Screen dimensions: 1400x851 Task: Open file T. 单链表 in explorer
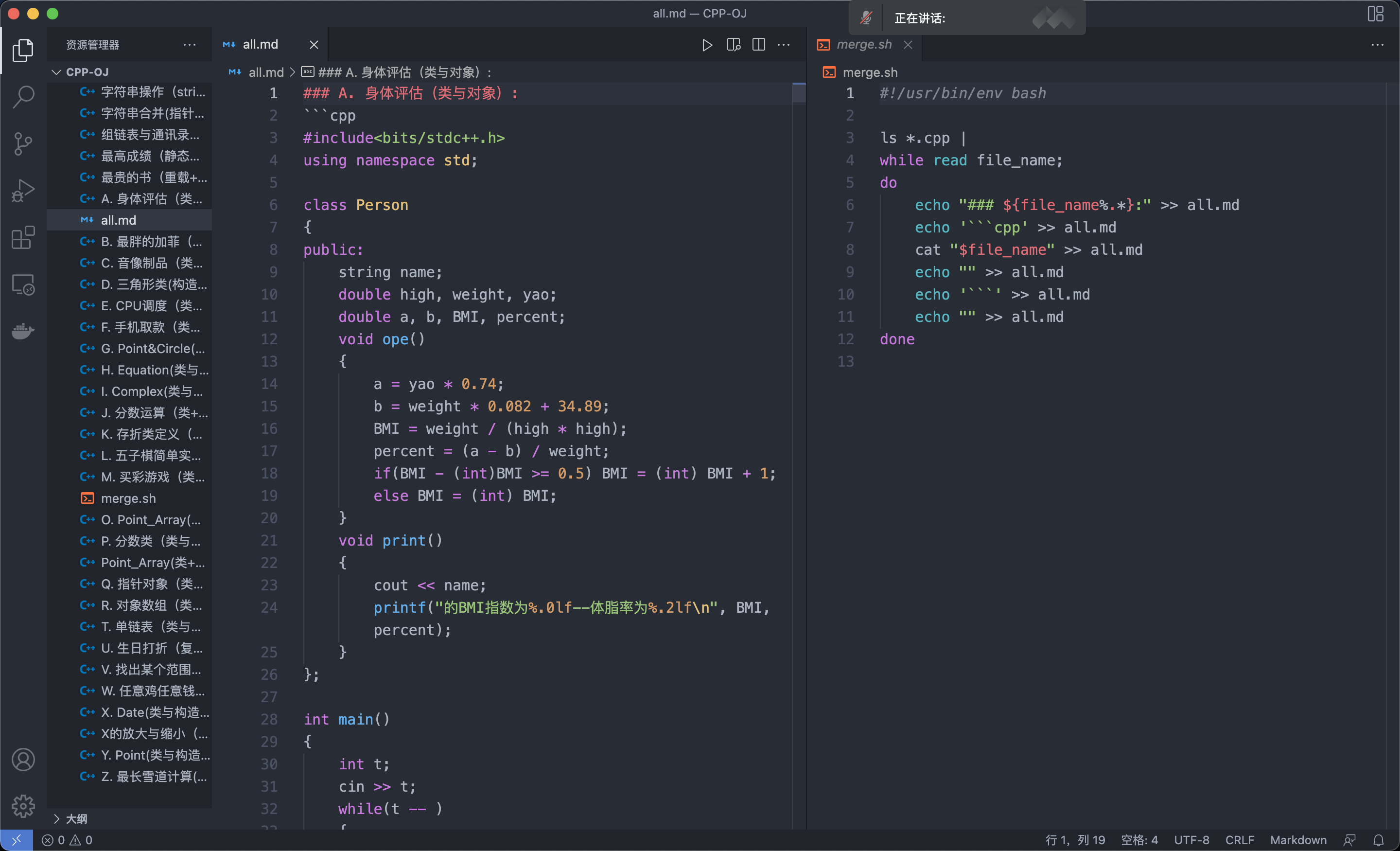129,626
